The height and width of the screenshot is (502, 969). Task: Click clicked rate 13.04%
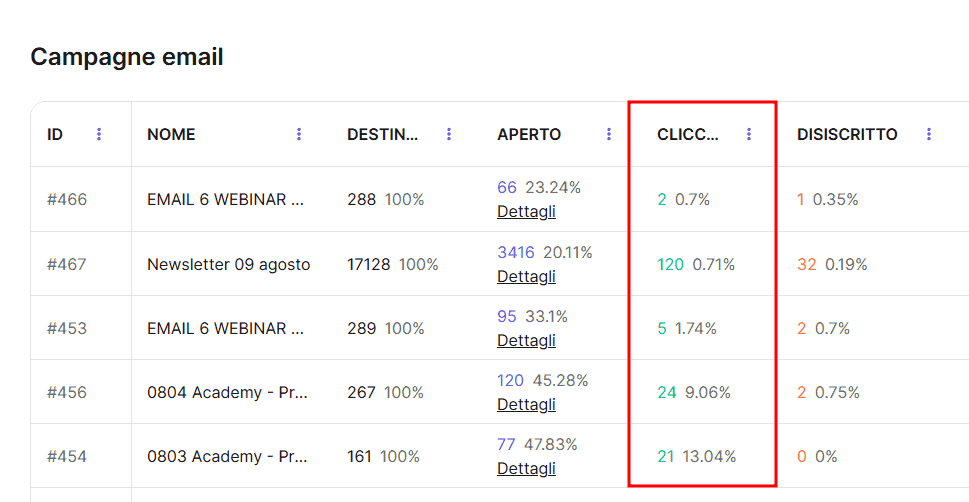click(x=709, y=457)
